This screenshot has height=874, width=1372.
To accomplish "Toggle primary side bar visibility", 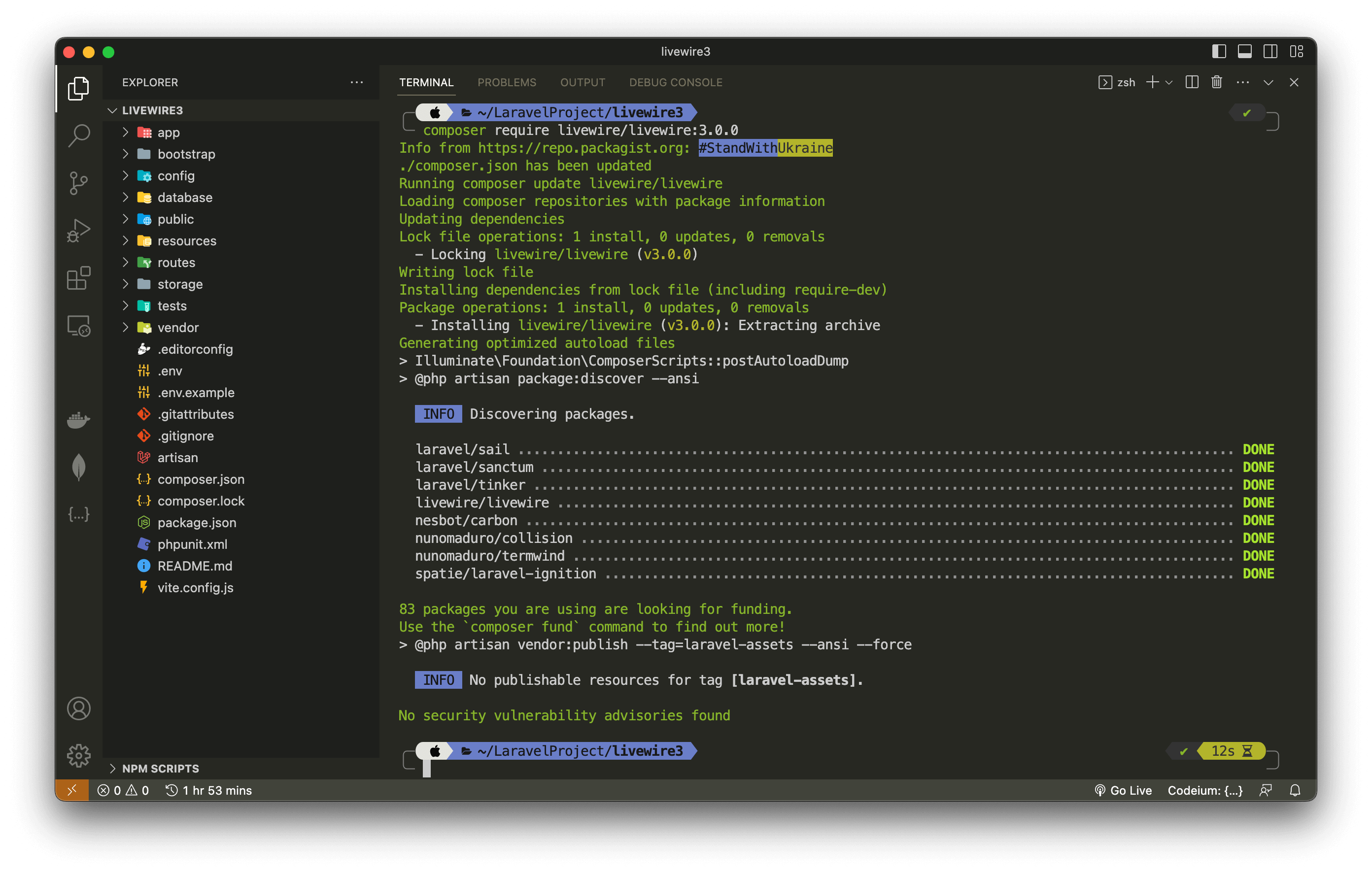I will pyautogui.click(x=1219, y=51).
